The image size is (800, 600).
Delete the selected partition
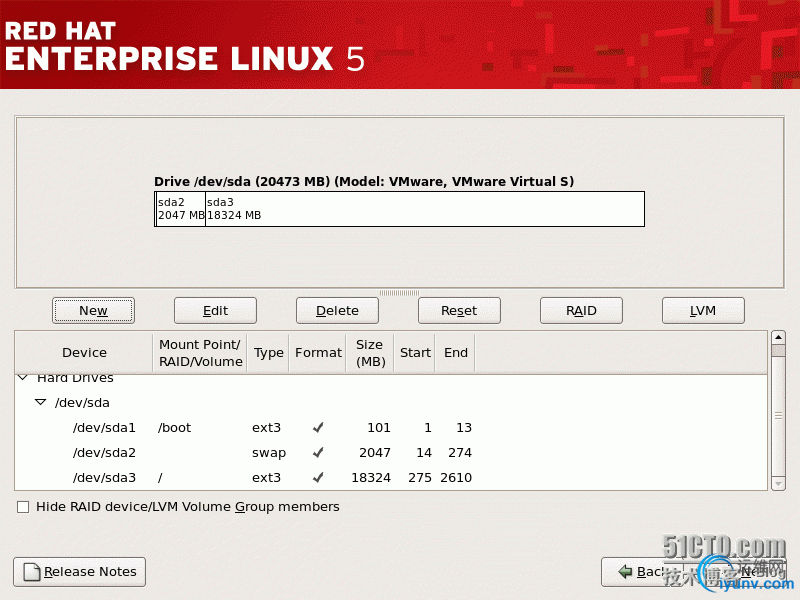pos(337,311)
